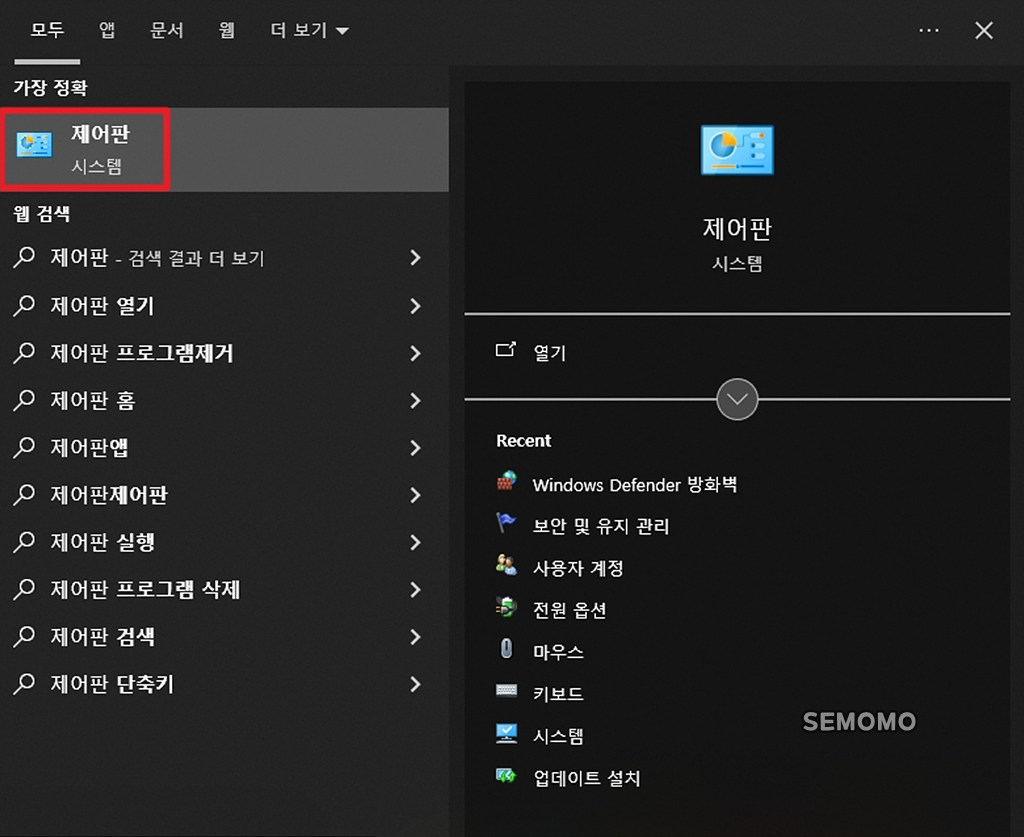
Task: Click the search icon beside 제어판 단축키
Action: click(24, 684)
